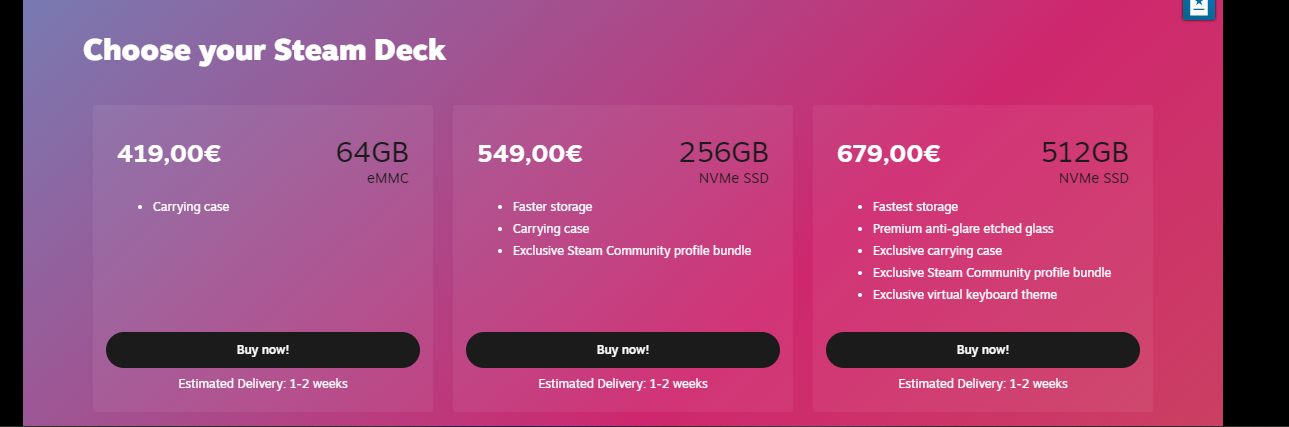1289x427 pixels.
Task: Click 'Carrying case' in the 64GB card
Action: (x=191, y=207)
